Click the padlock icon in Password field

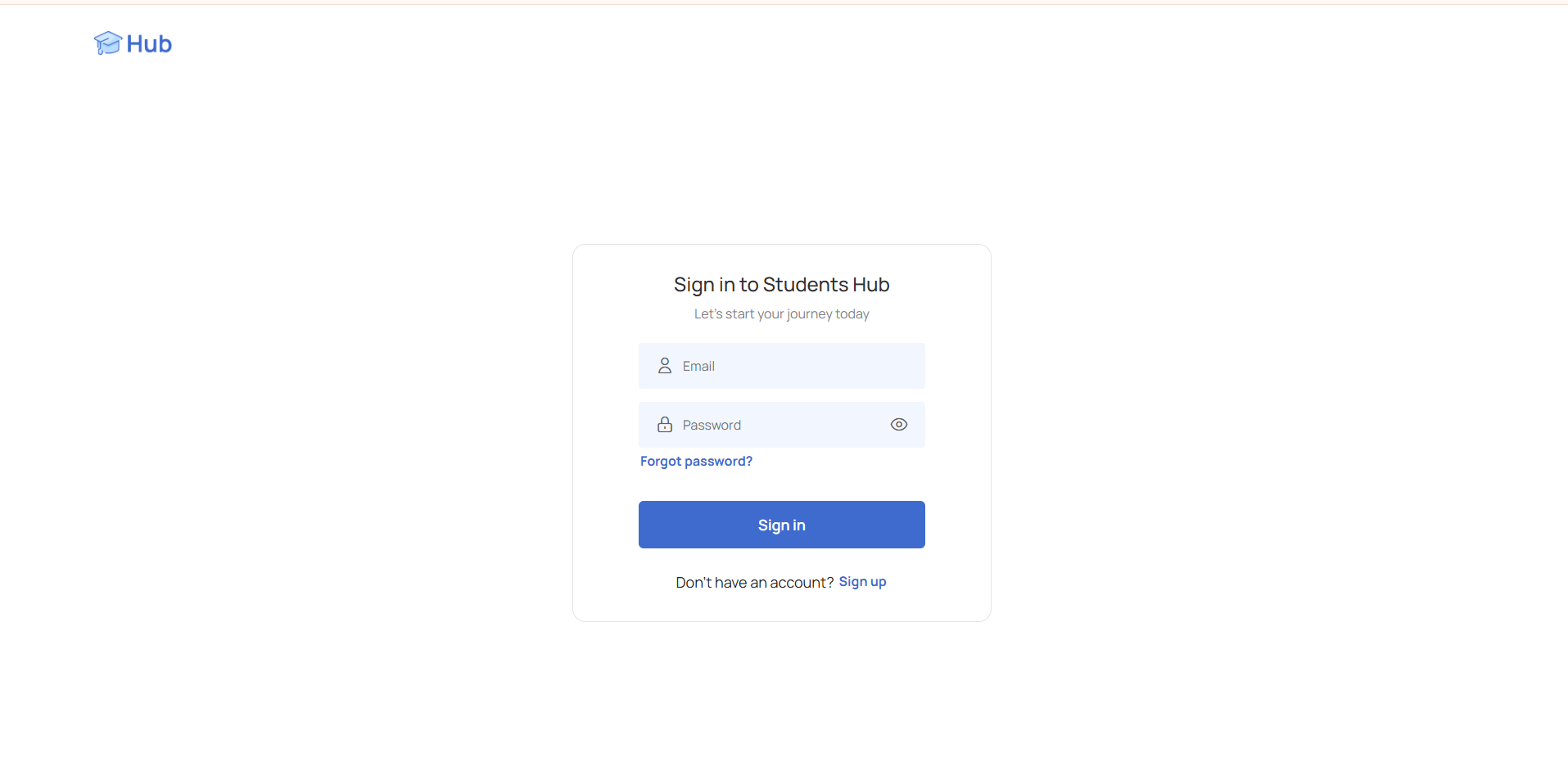coord(665,425)
